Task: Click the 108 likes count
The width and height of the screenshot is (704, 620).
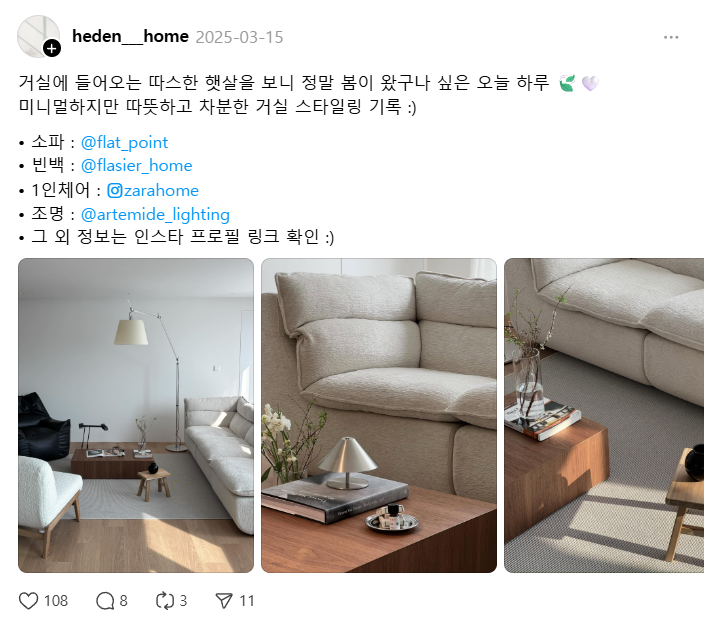Action: [56, 601]
